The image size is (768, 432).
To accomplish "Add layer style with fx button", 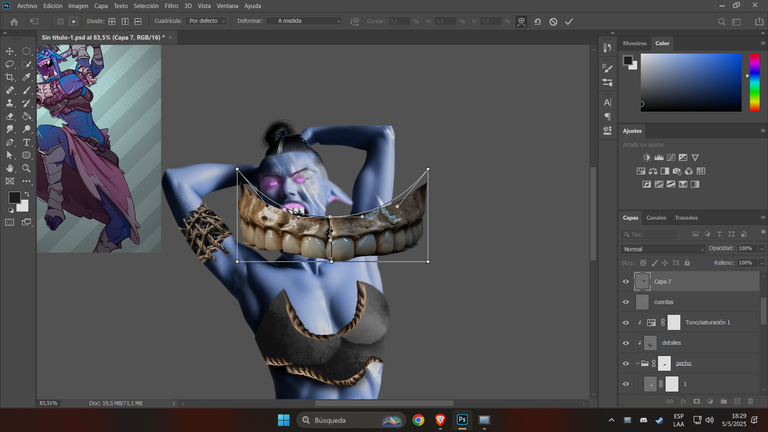I will coord(683,401).
